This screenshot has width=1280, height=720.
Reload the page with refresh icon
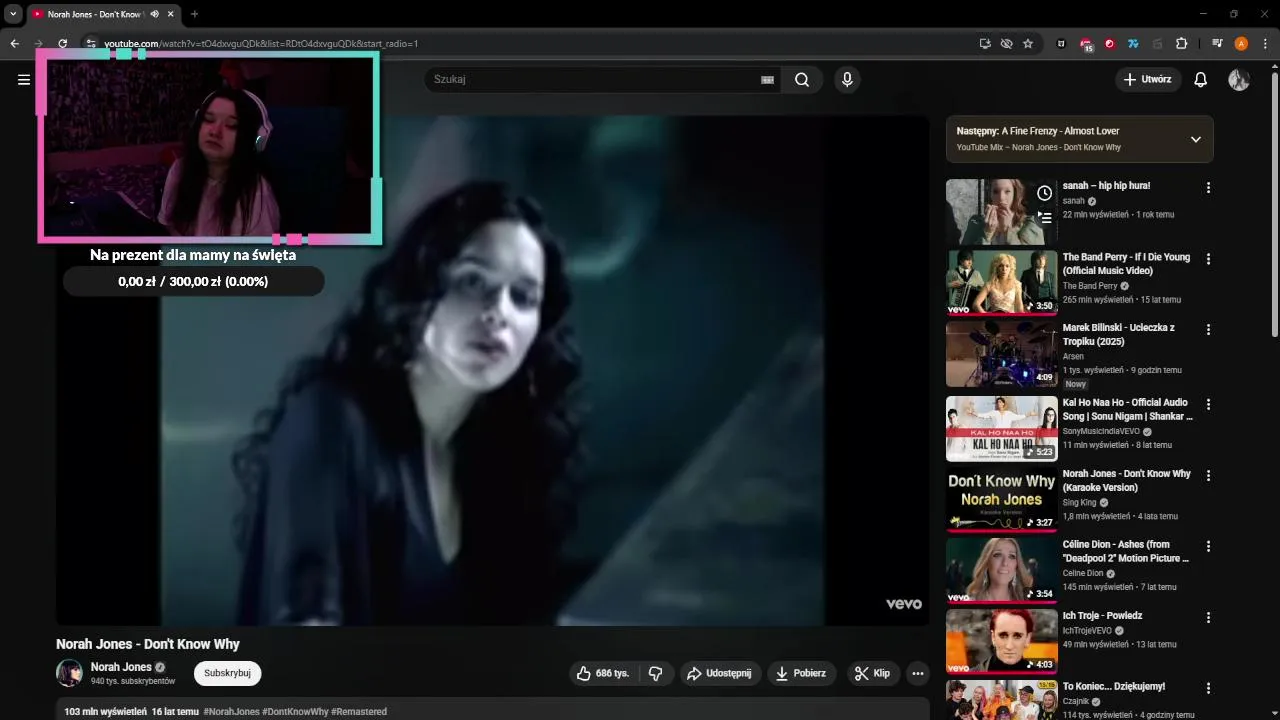tap(62, 44)
